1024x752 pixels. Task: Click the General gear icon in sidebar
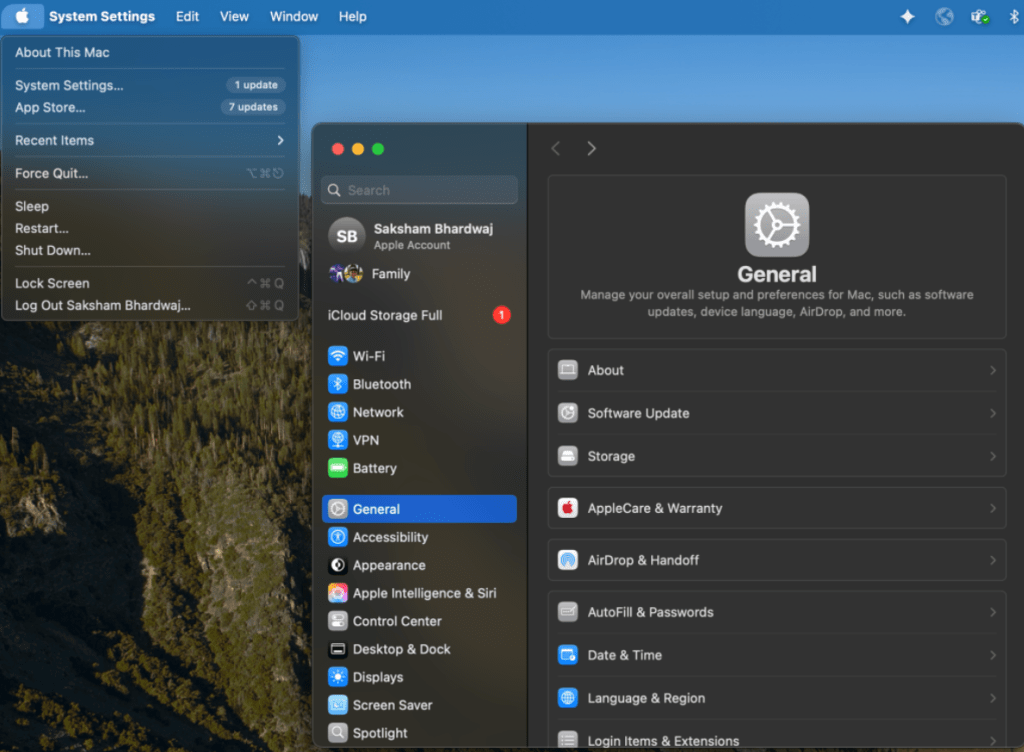[338, 509]
